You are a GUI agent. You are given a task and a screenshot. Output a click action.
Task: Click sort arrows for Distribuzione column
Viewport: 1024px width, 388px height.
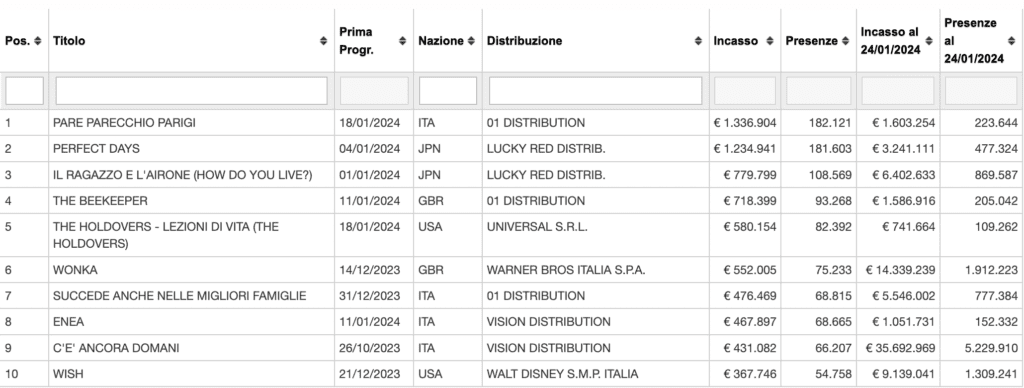[699, 40]
